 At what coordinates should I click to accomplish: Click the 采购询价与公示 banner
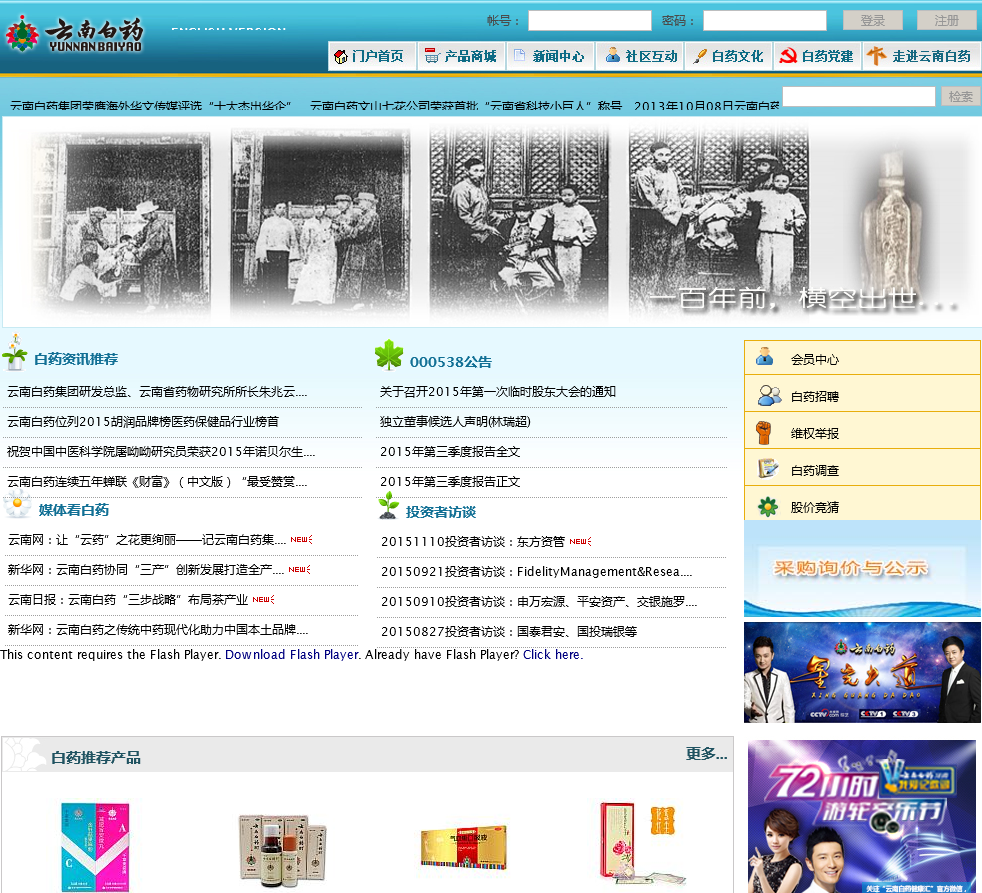(862, 569)
